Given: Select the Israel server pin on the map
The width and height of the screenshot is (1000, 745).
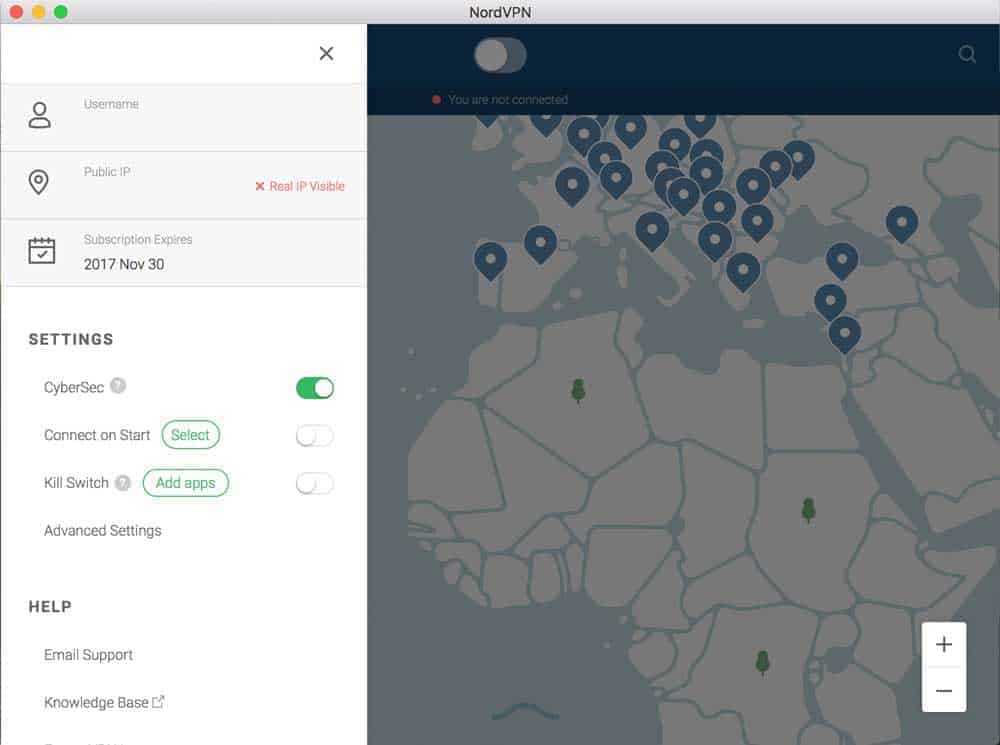Looking at the screenshot, I should point(844,335).
